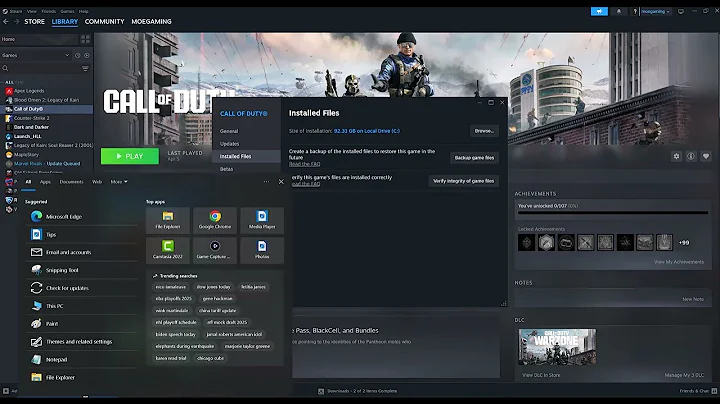This screenshot has height=404, width=720.
Task: Open Google Chrome top app tile
Action: tap(215, 220)
